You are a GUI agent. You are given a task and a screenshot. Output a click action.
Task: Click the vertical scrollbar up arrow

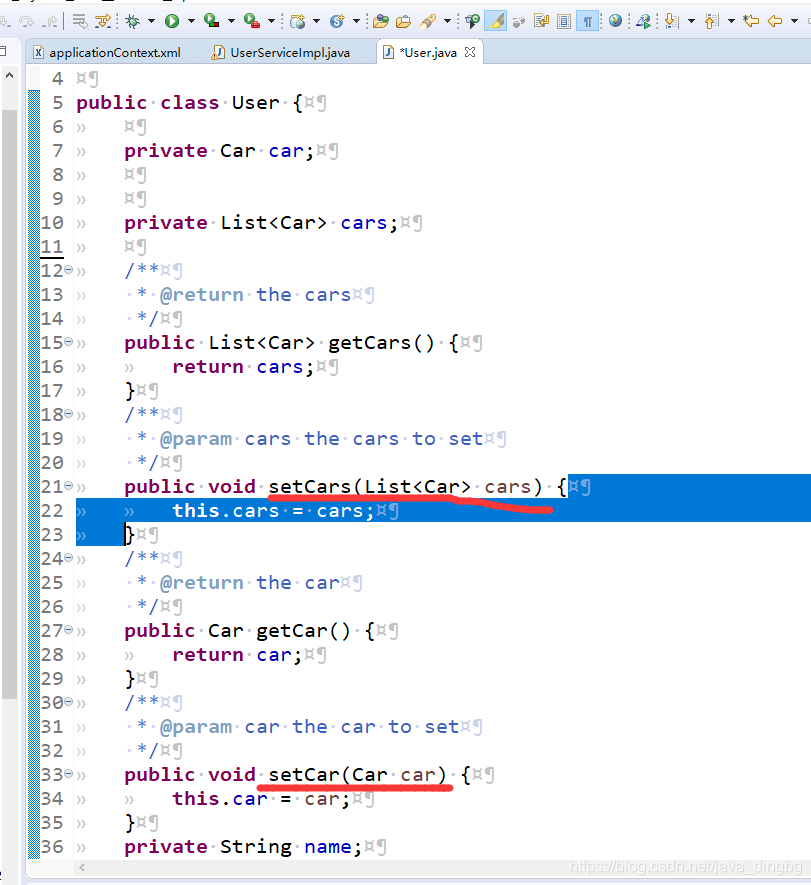pyautogui.click(x=10, y=75)
